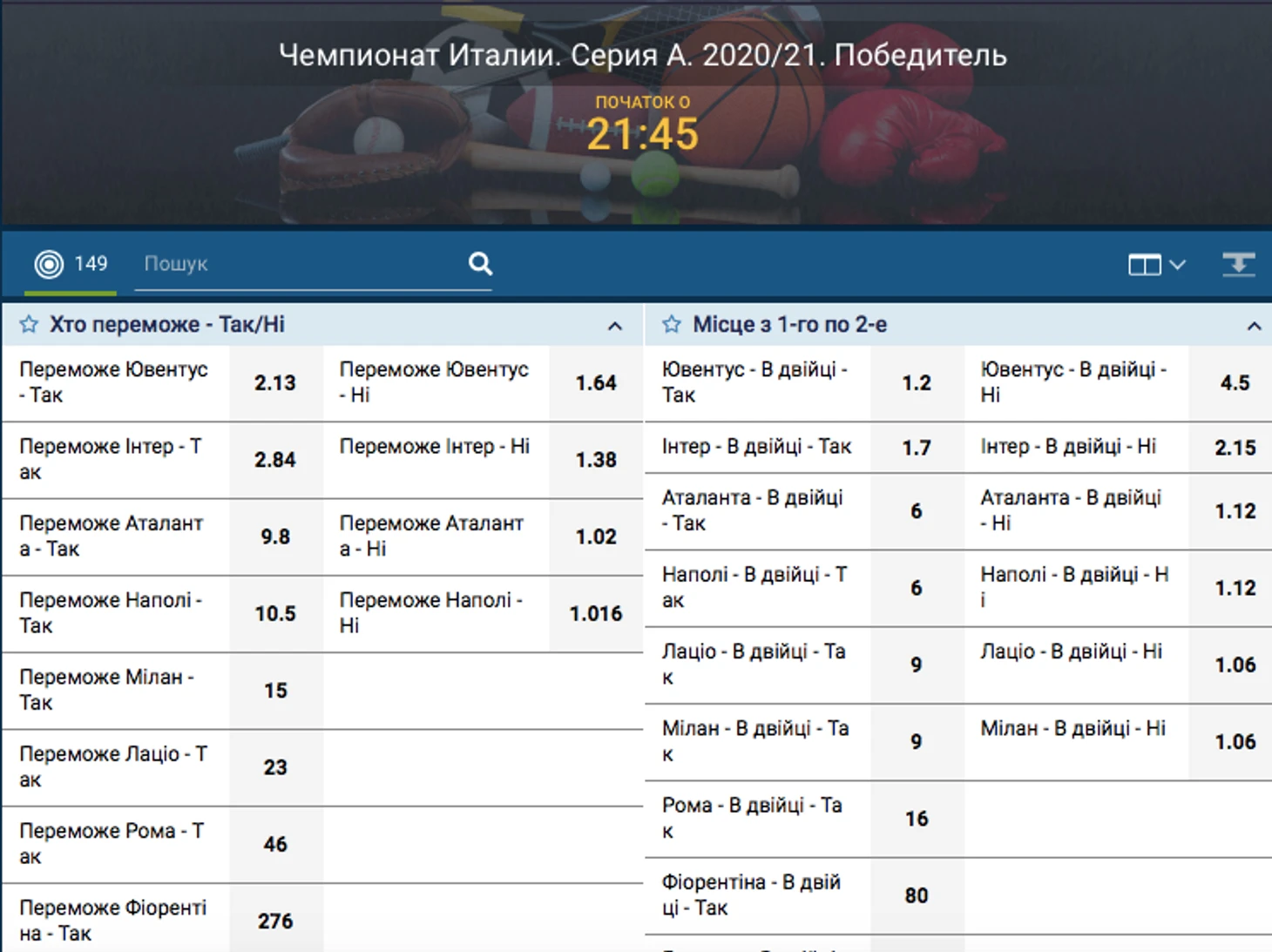Select 2.84 odds for Інтер win Так
Viewport: 1272px width, 952px height.
click(x=275, y=460)
